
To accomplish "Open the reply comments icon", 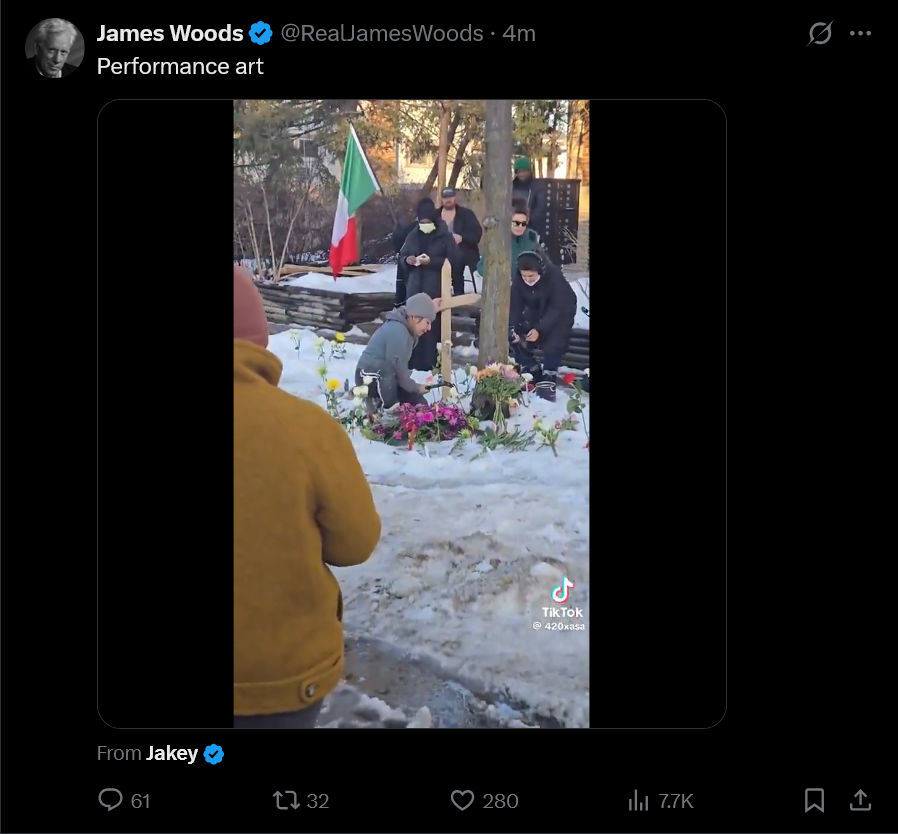I will (x=111, y=800).
